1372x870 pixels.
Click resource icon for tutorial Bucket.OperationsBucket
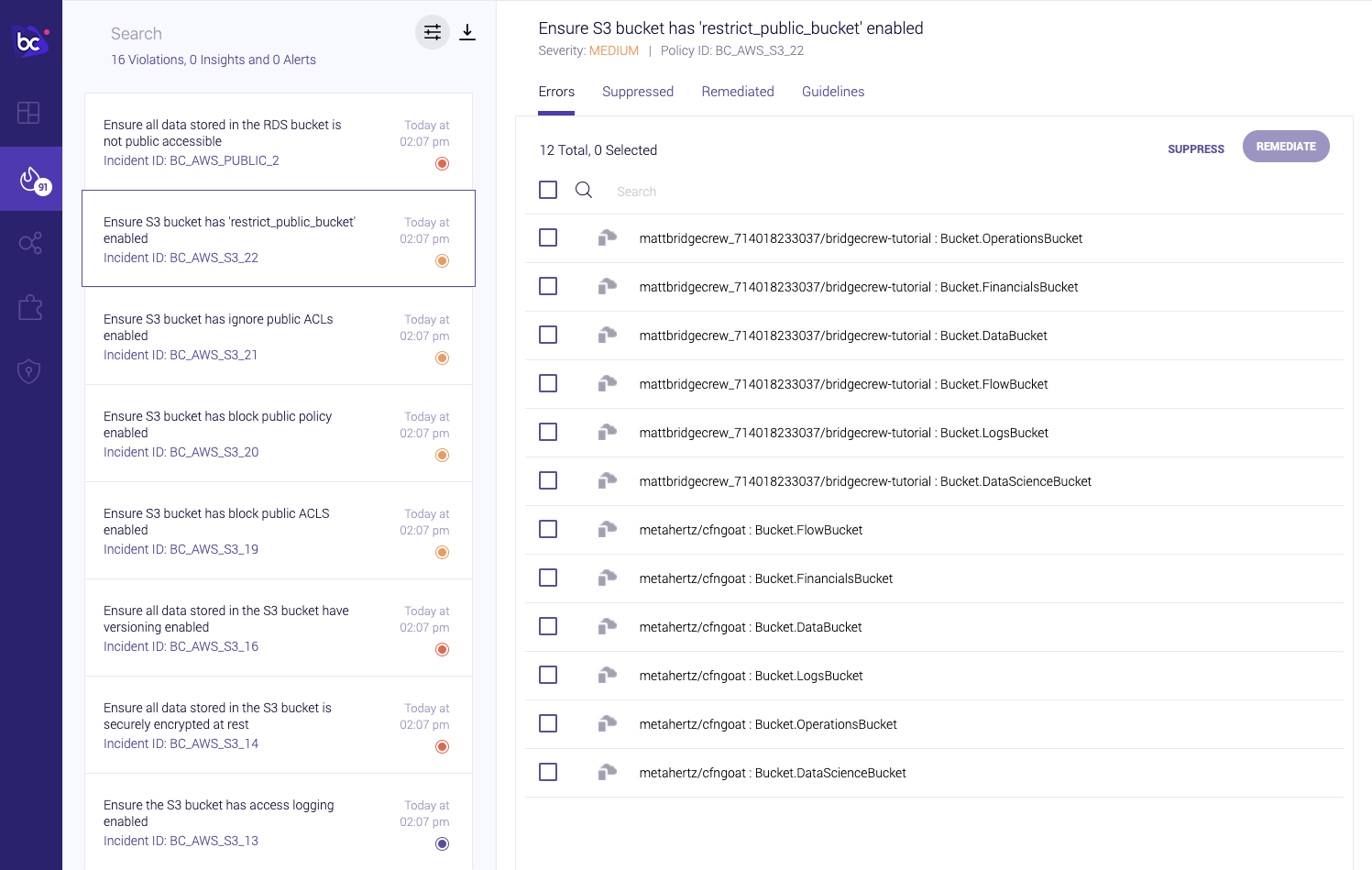point(607,238)
